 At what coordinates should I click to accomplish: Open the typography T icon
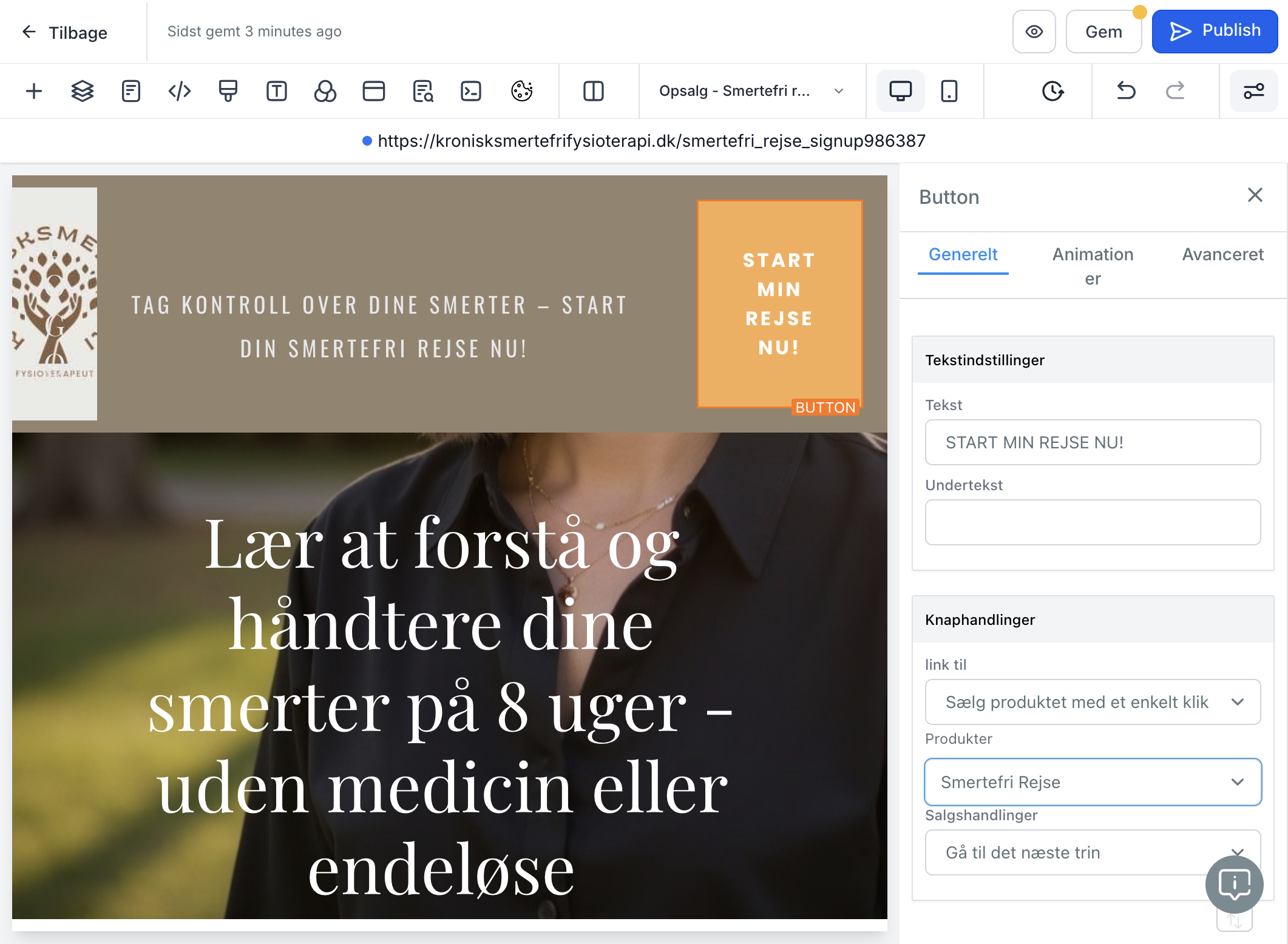(x=277, y=91)
